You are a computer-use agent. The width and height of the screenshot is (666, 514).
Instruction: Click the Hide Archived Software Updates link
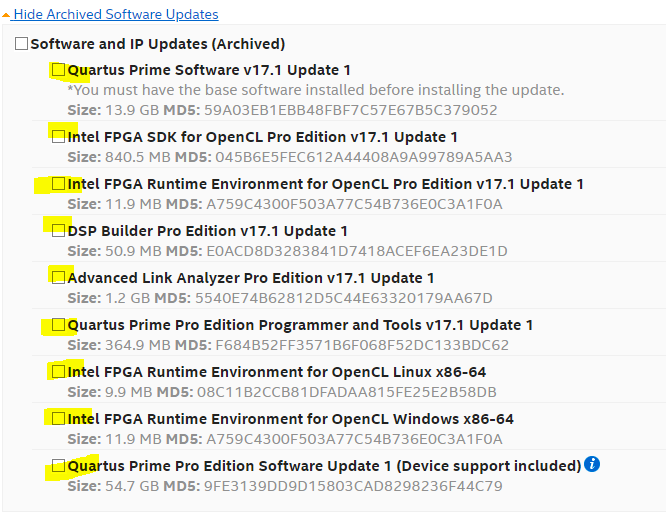116,15
